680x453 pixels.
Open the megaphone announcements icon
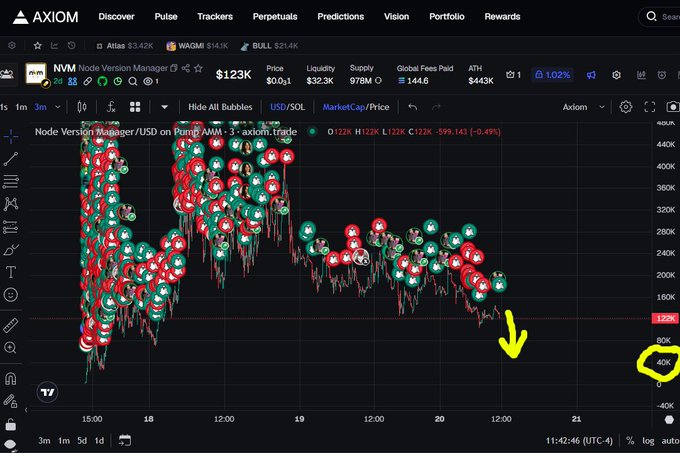[591, 75]
